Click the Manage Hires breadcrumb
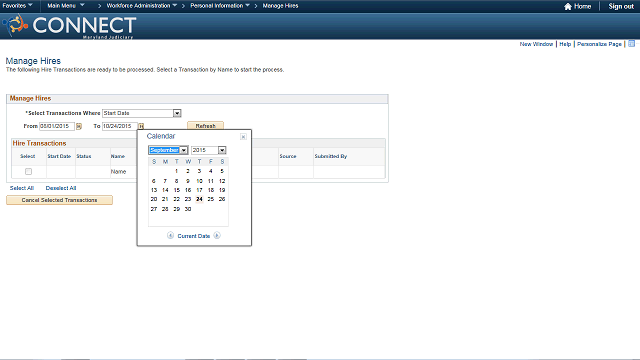640x360 pixels. pos(280,6)
